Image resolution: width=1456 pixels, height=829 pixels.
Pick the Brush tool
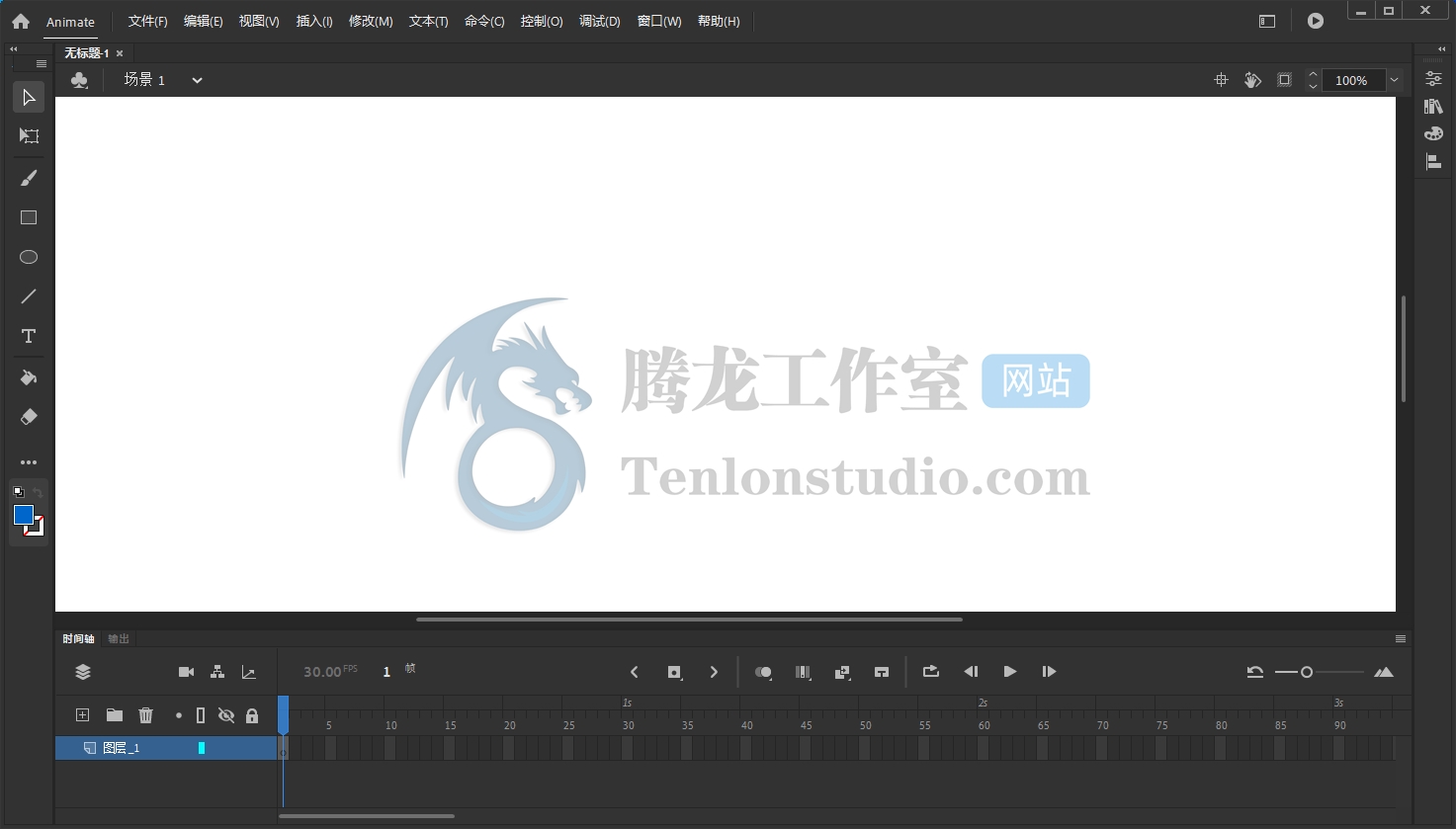tap(29, 178)
